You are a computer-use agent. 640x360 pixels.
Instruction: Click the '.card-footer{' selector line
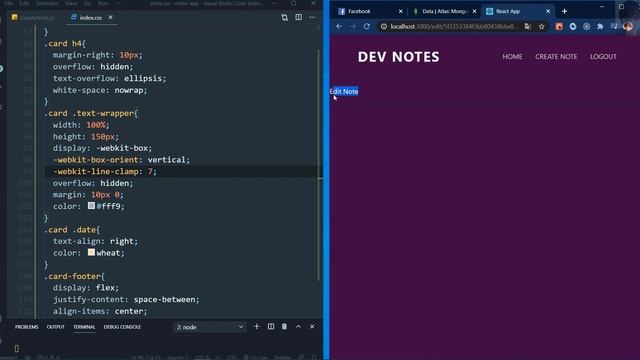coord(74,276)
